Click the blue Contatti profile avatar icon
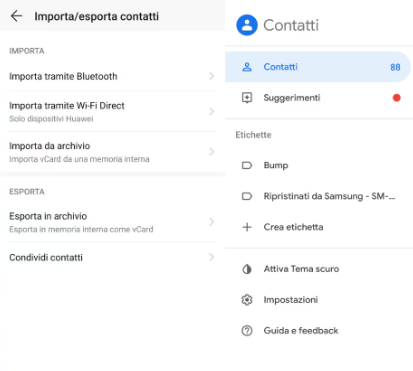This screenshot has height=371, width=413. click(x=247, y=25)
